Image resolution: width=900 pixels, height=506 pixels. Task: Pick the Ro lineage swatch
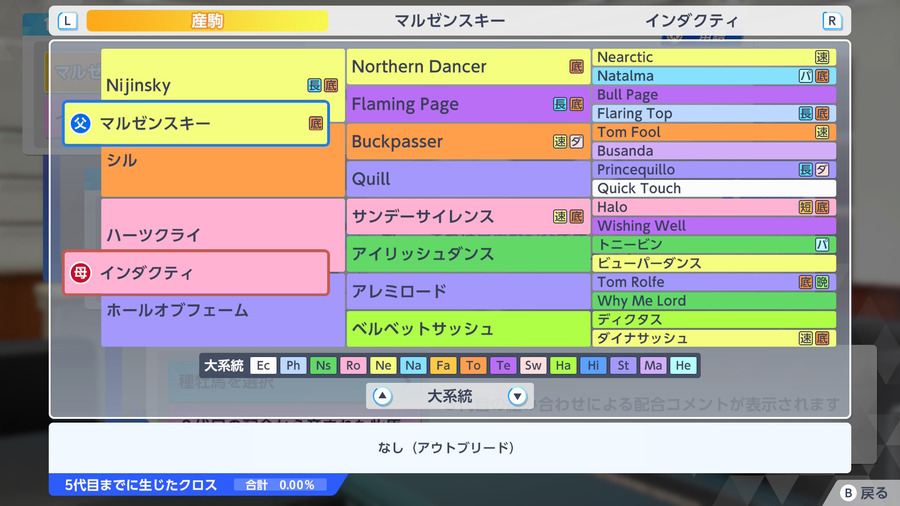click(353, 365)
